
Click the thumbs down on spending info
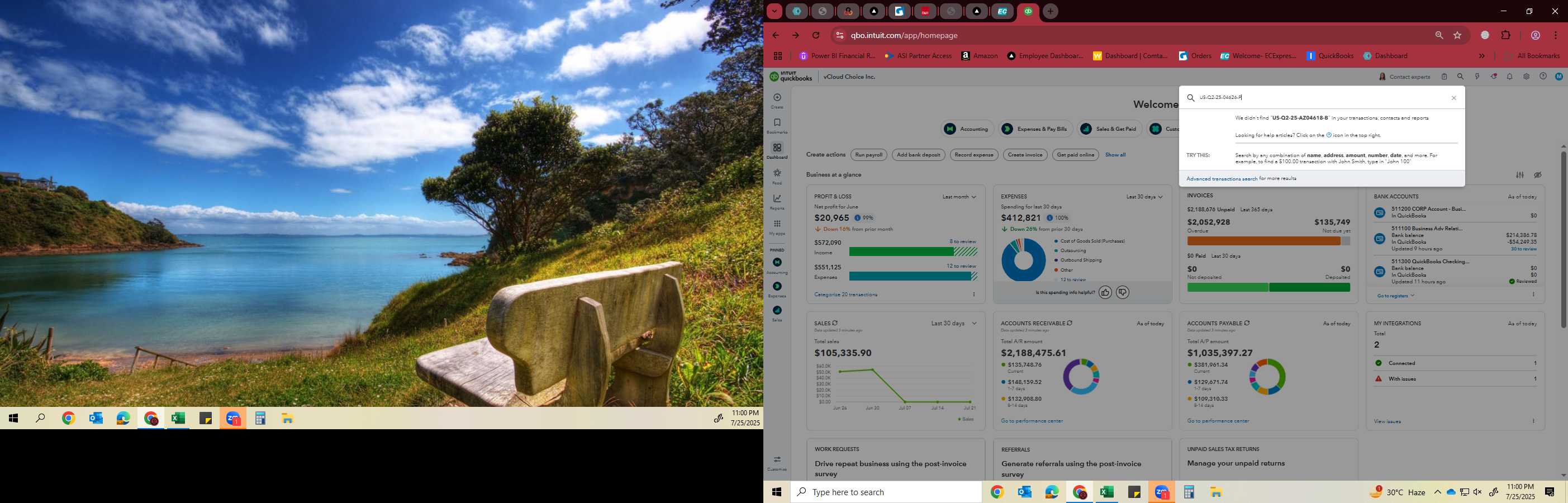pos(1123,292)
